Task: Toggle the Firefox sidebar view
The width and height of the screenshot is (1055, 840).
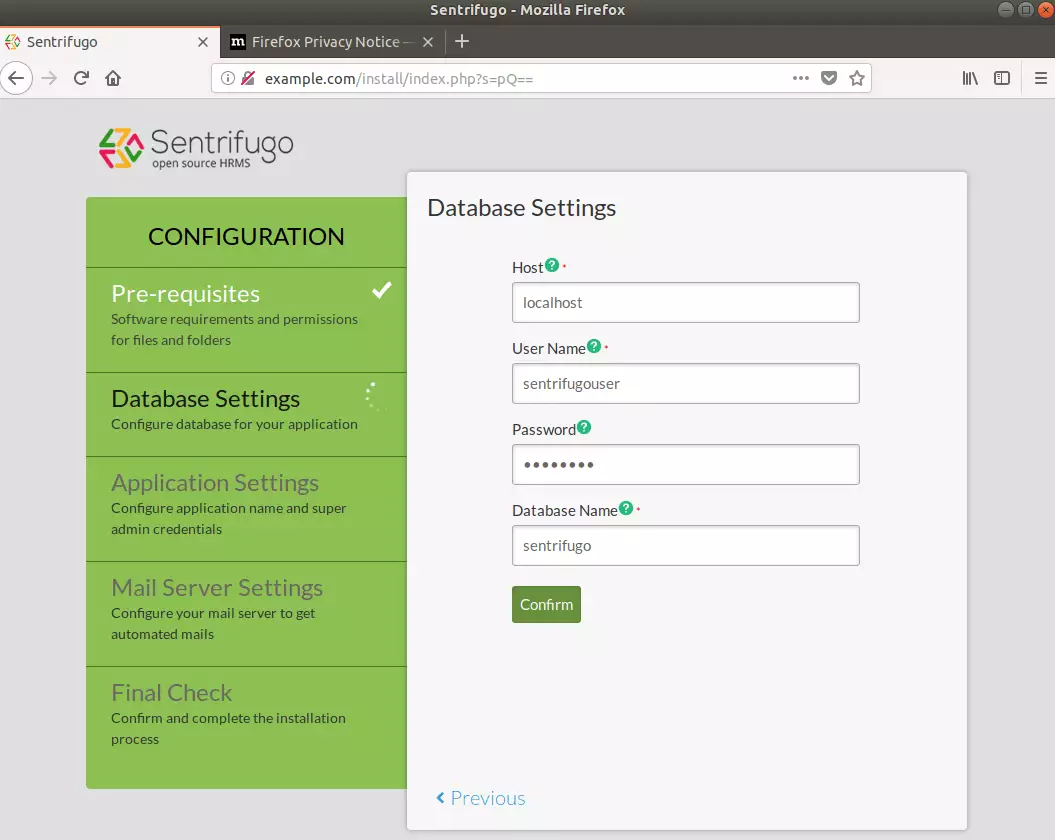Action: 1002,78
